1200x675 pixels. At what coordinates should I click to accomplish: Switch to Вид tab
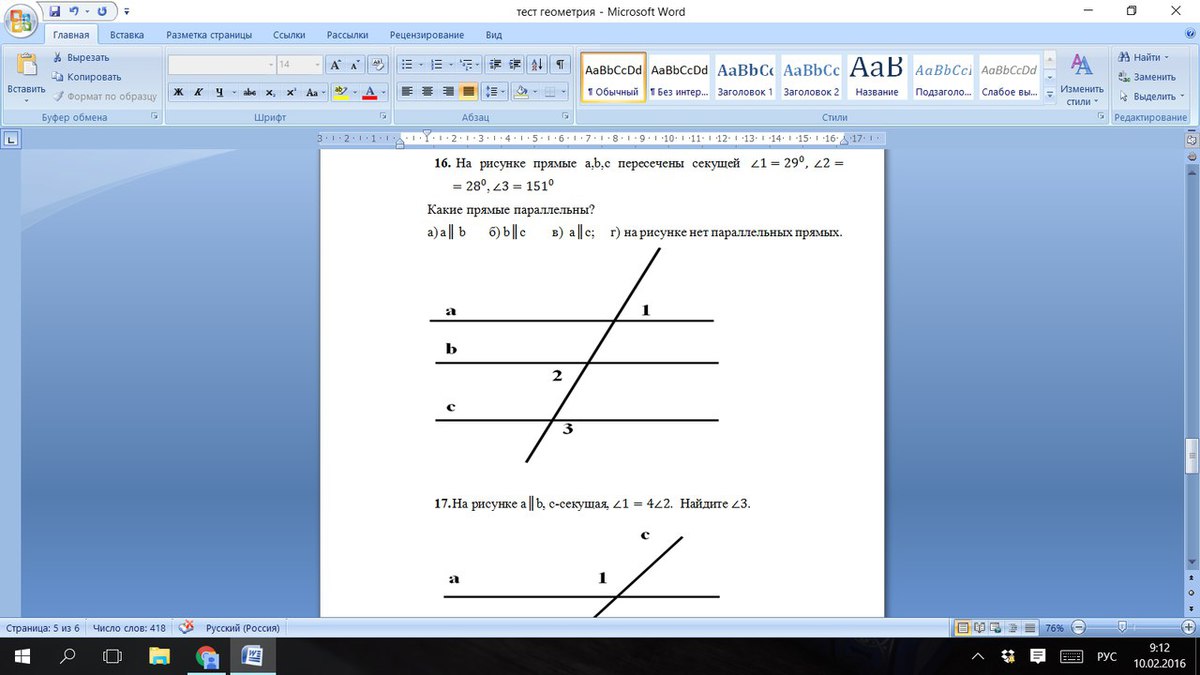(494, 35)
